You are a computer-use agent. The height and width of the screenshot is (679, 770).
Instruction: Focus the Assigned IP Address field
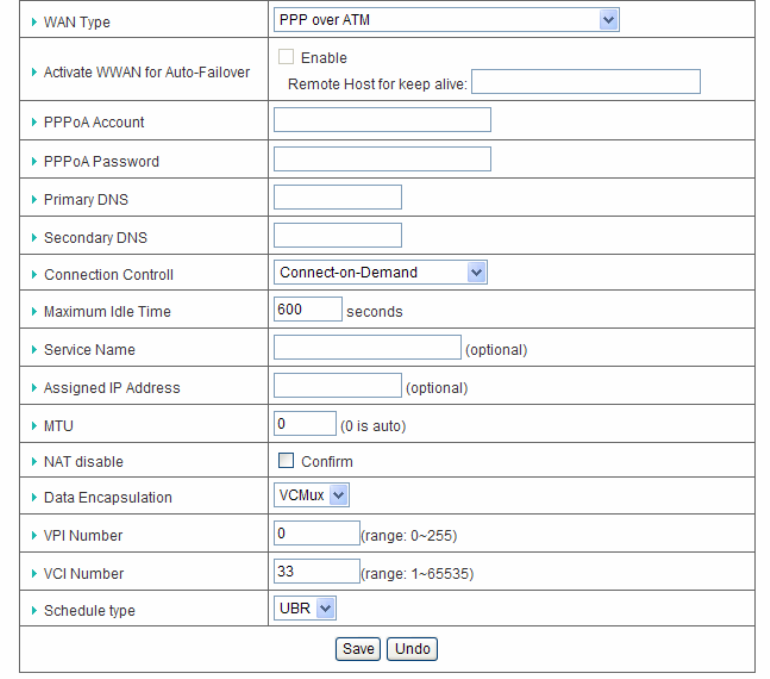pyautogui.click(x=337, y=386)
